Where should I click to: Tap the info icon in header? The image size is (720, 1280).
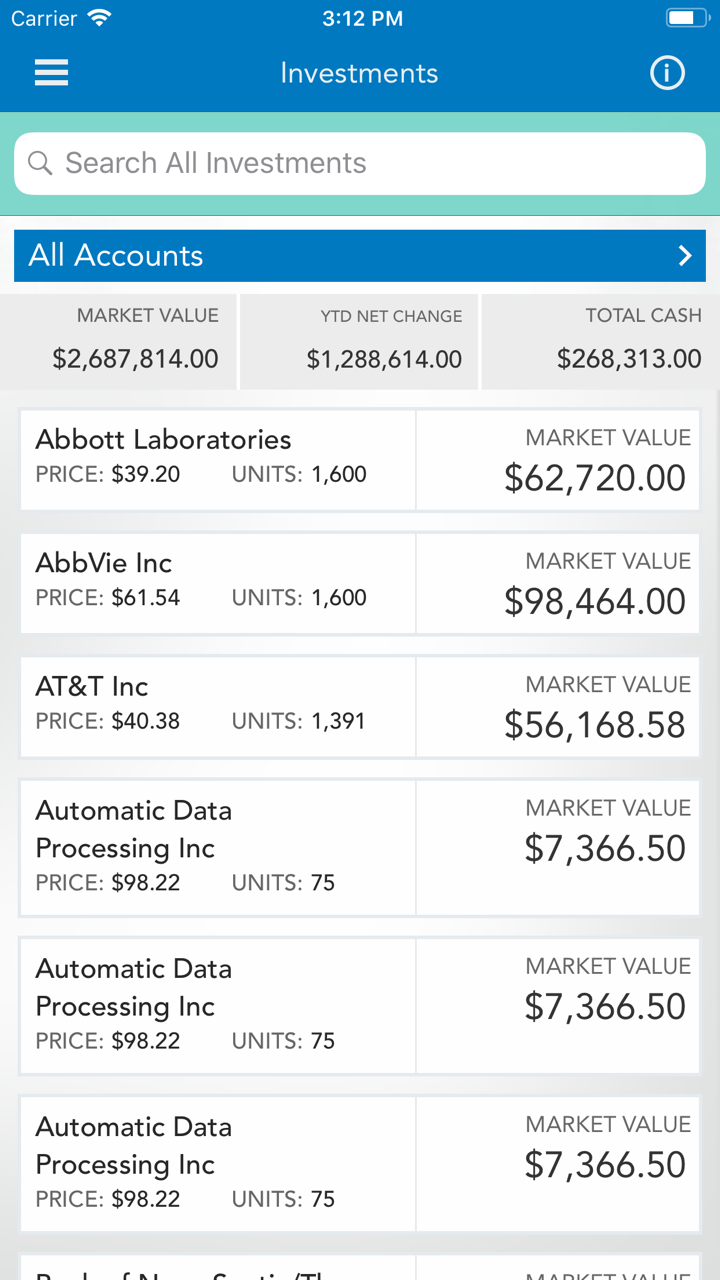coord(667,73)
